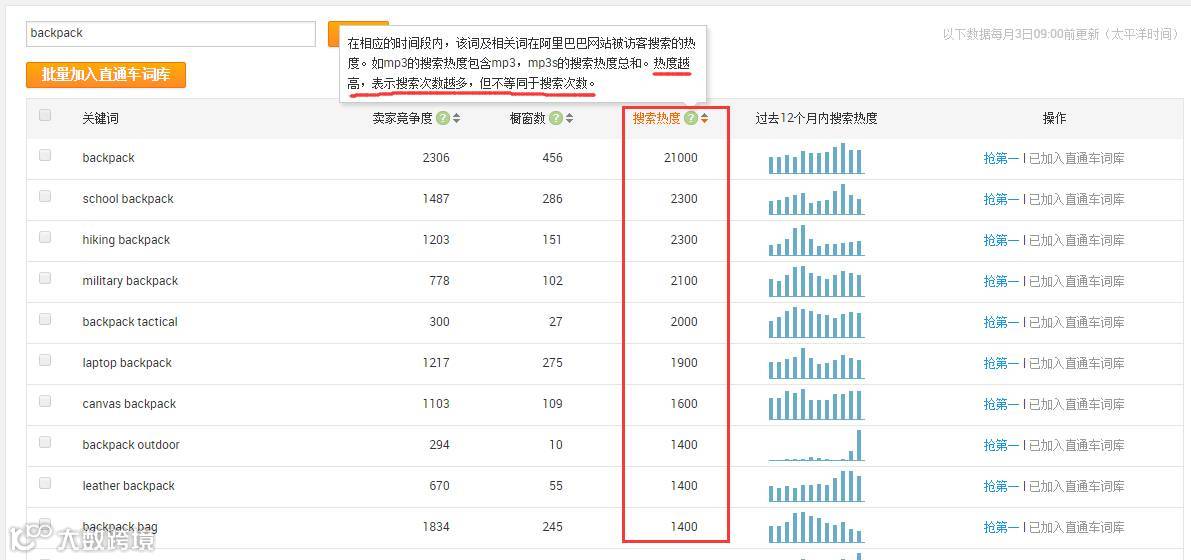This screenshot has height=560, width=1191.
Task: Select keyword text backpack tactical
Action: (x=130, y=322)
